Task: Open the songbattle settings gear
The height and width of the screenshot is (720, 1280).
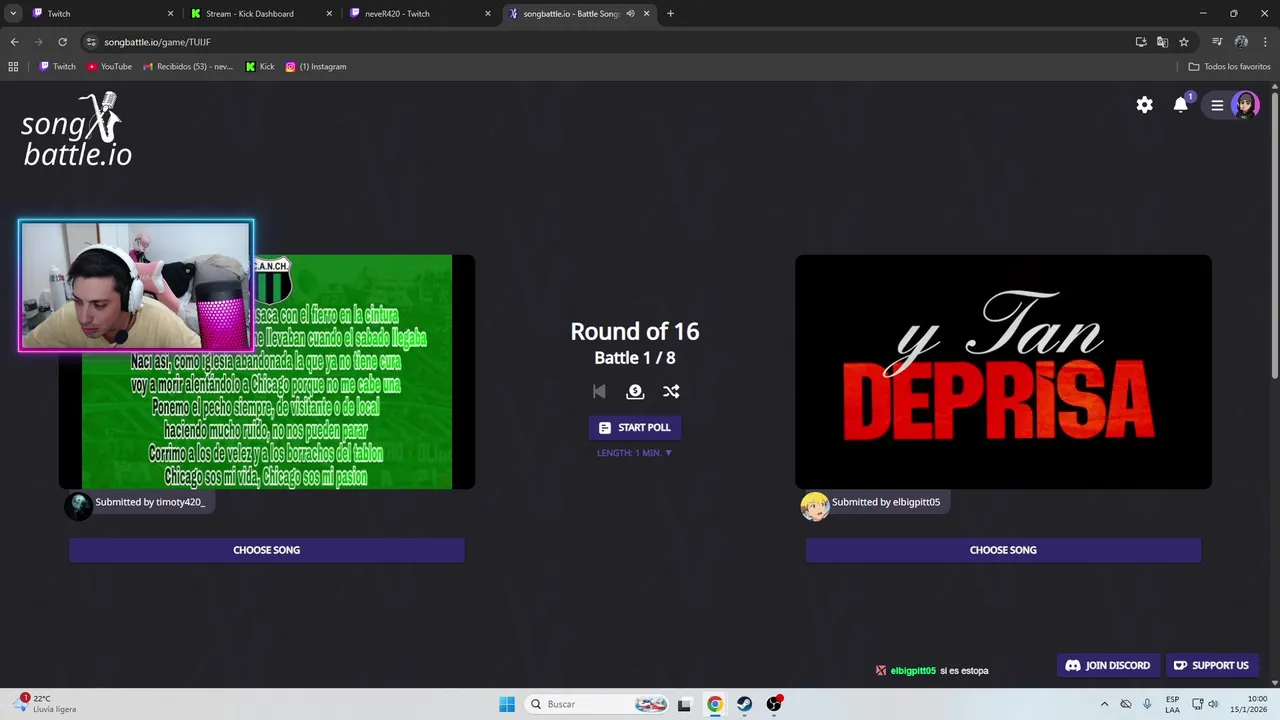Action: click(1144, 105)
